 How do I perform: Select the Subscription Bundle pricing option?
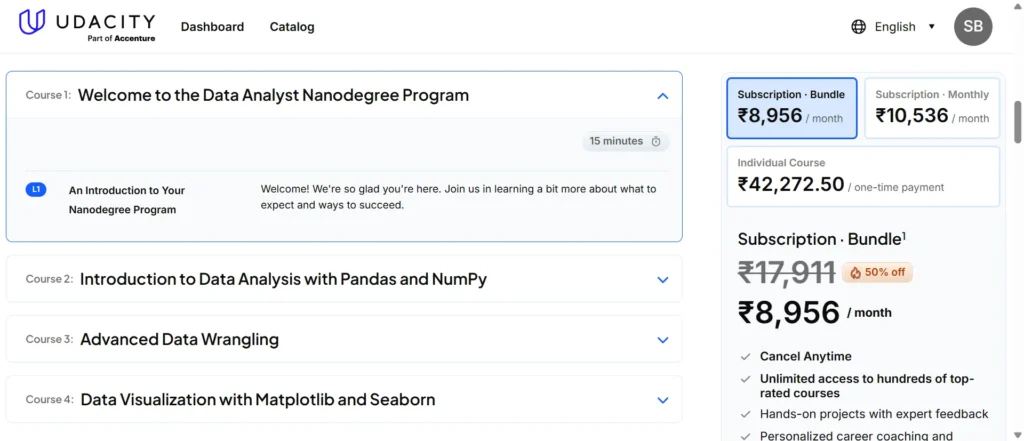click(791, 108)
